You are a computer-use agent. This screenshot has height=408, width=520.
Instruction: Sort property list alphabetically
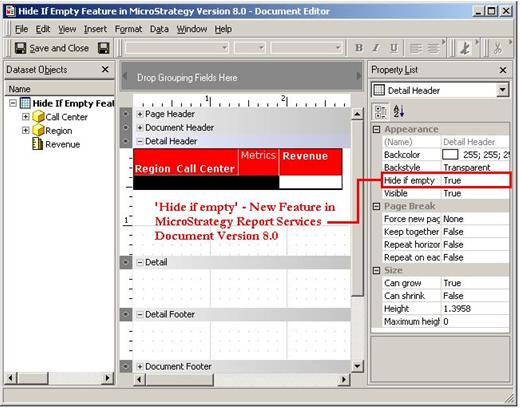(x=398, y=111)
